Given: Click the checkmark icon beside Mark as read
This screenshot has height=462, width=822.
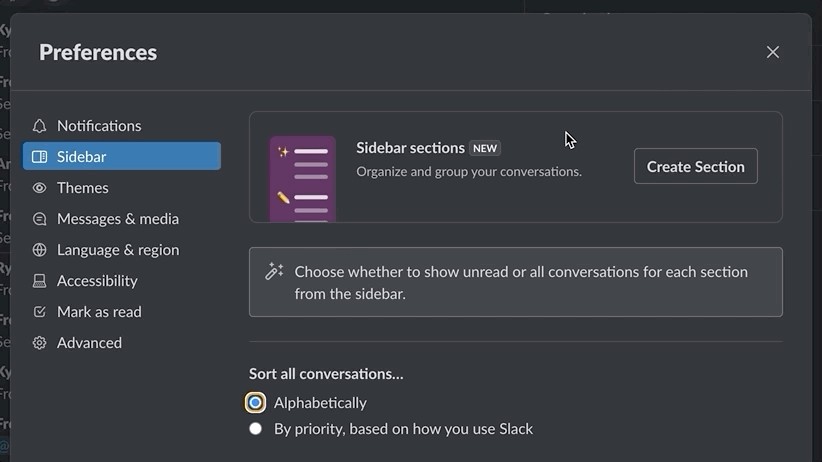Looking at the screenshot, I should pos(39,311).
